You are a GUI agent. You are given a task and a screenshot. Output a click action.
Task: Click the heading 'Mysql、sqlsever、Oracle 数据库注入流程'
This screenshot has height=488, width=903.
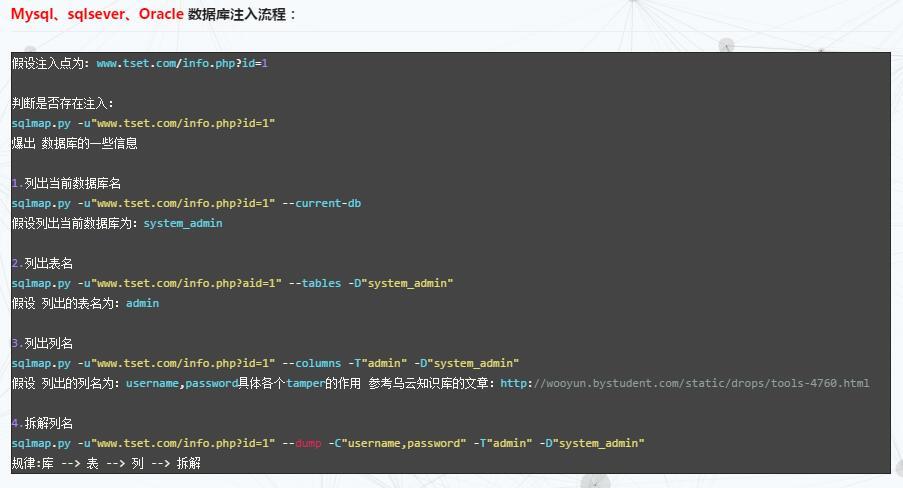click(x=154, y=14)
